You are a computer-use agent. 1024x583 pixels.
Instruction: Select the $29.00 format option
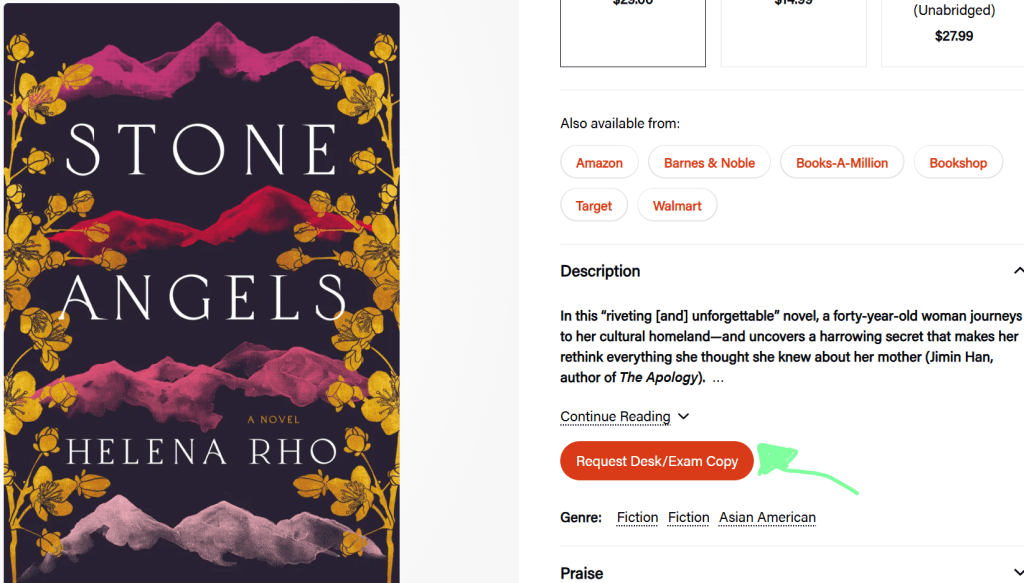point(632,32)
